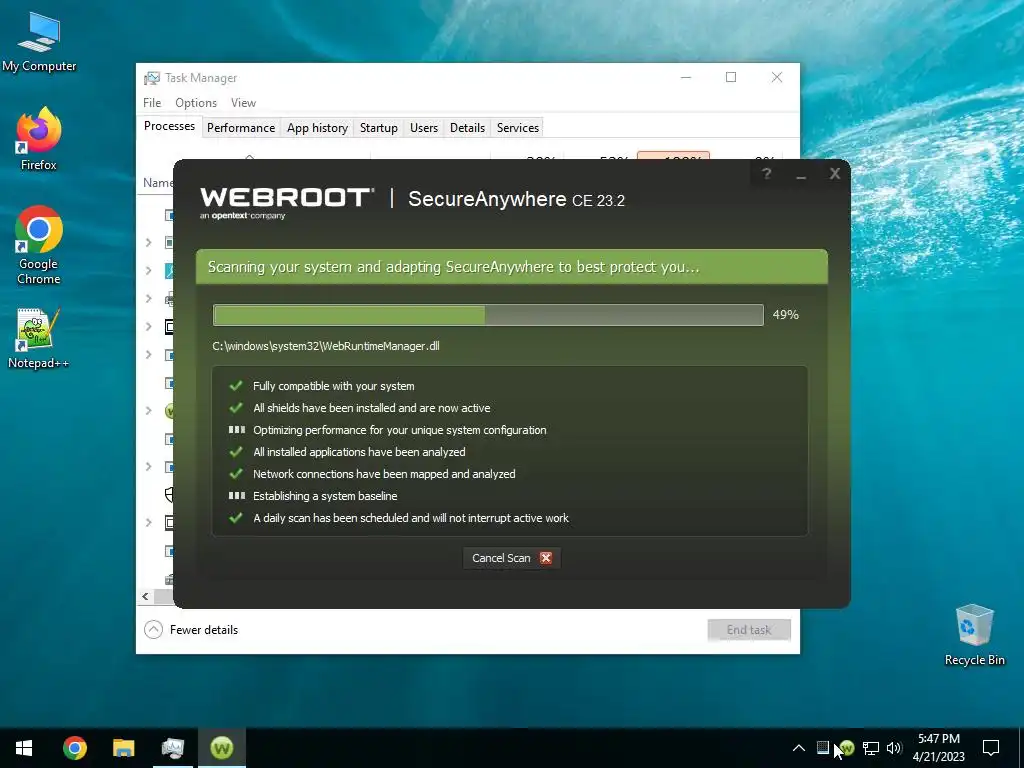
Task: Click the WebRuntimeManager.dll scanned file path
Action: click(326, 346)
